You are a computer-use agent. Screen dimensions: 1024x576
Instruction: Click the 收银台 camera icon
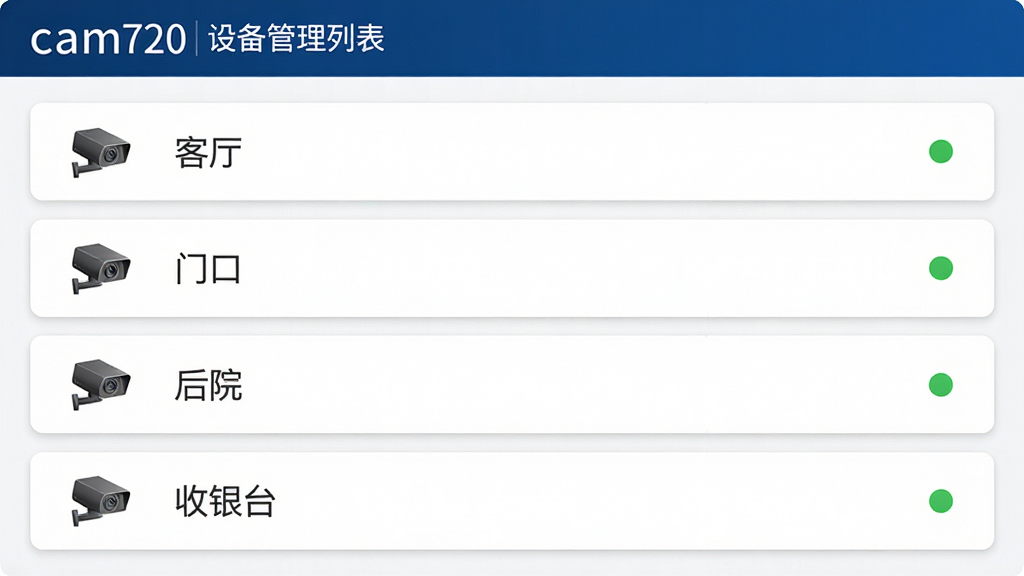(101, 501)
